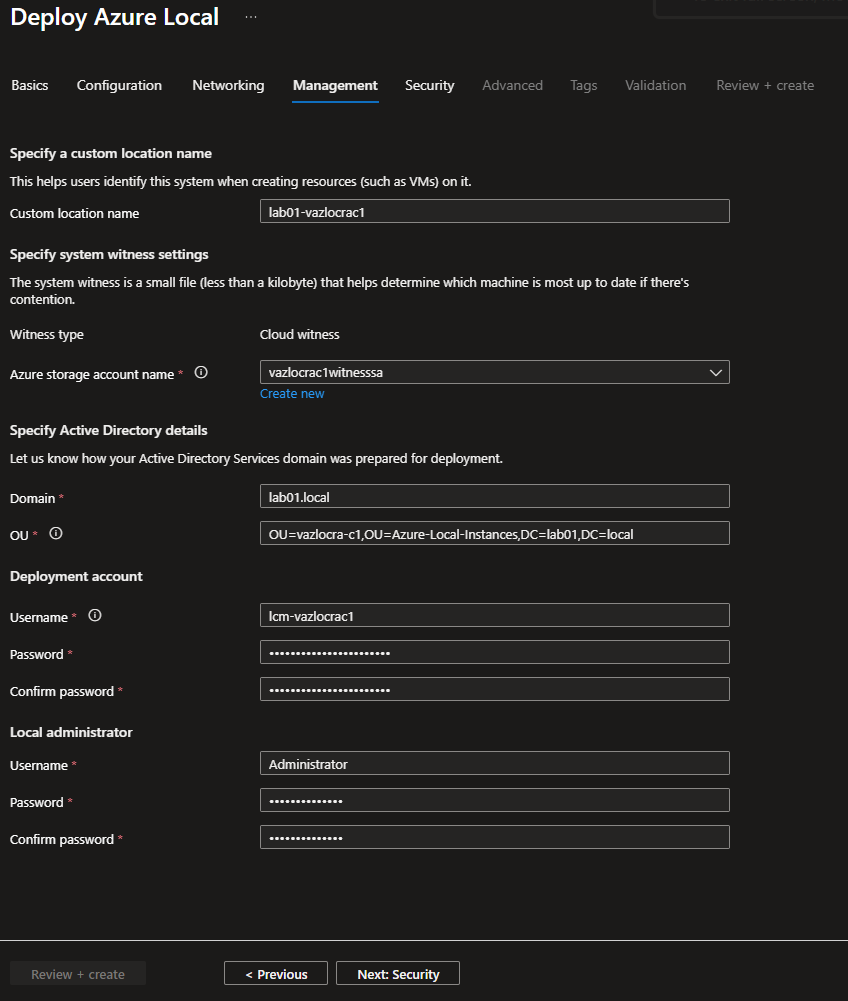Click into the OU path field

(x=494, y=533)
